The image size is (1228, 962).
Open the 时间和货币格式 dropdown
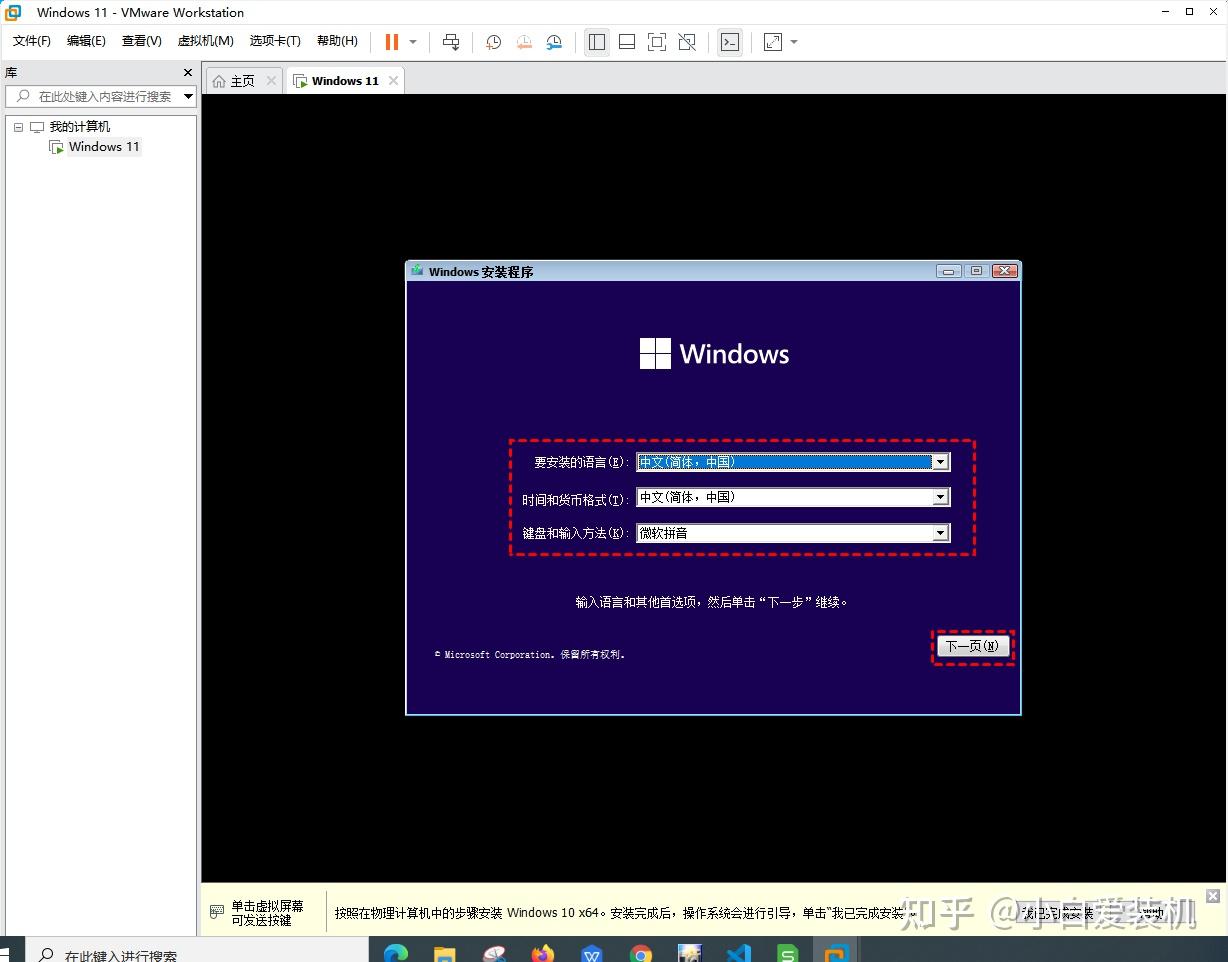point(939,497)
